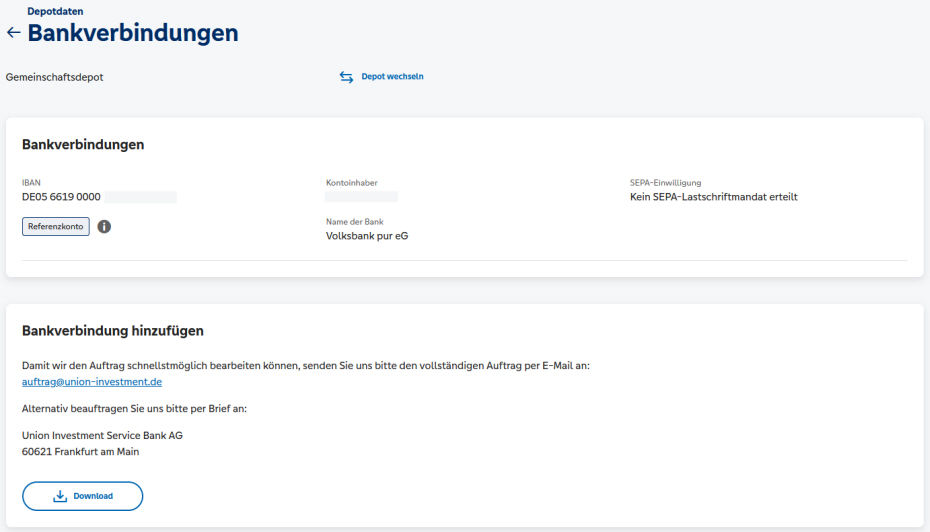The height and width of the screenshot is (532, 930).
Task: Click the Depot wechseln link
Action: (392, 77)
